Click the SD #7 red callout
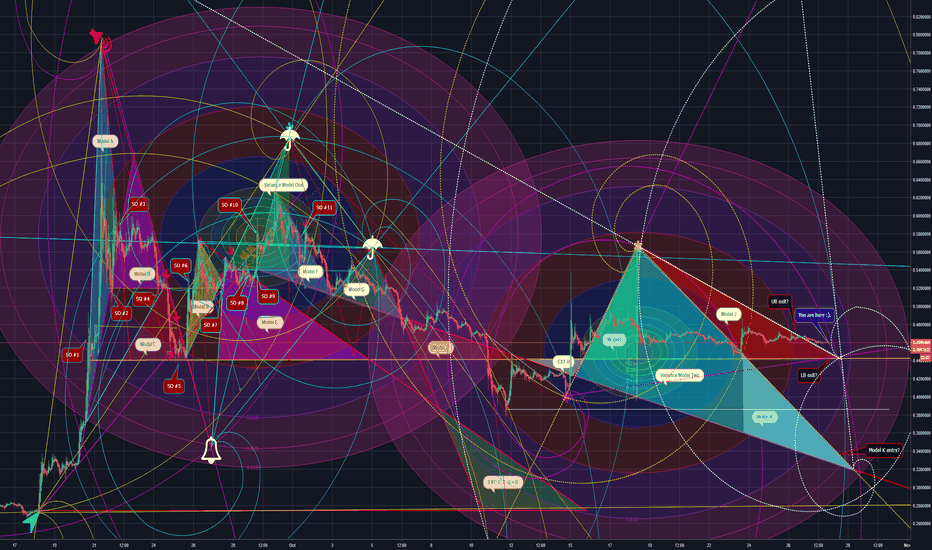Screen dimensions: 932x550 tap(210, 325)
